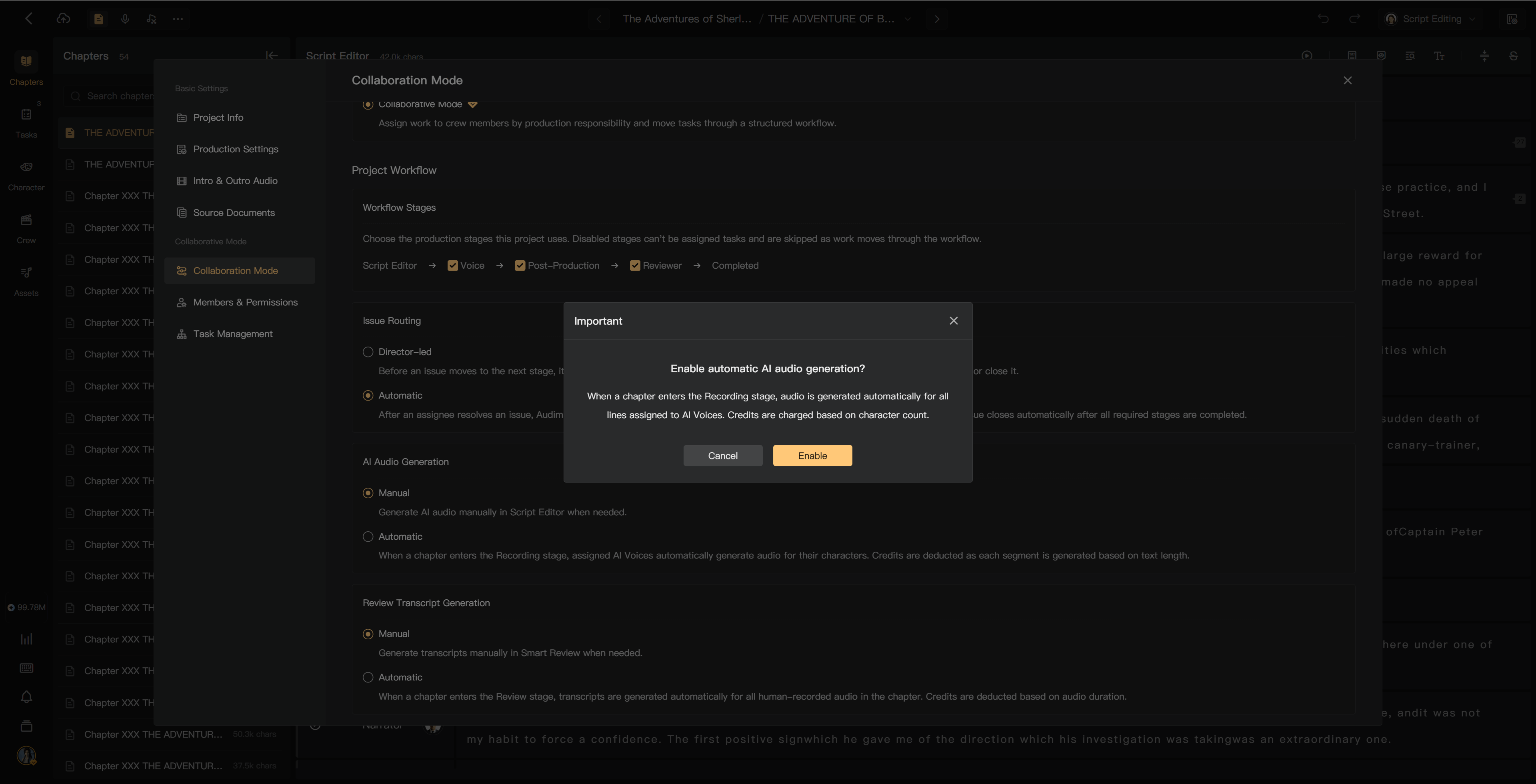Viewport: 1536px width, 784px height.
Task: Click the 99.78M credits balance
Action: [x=27, y=607]
